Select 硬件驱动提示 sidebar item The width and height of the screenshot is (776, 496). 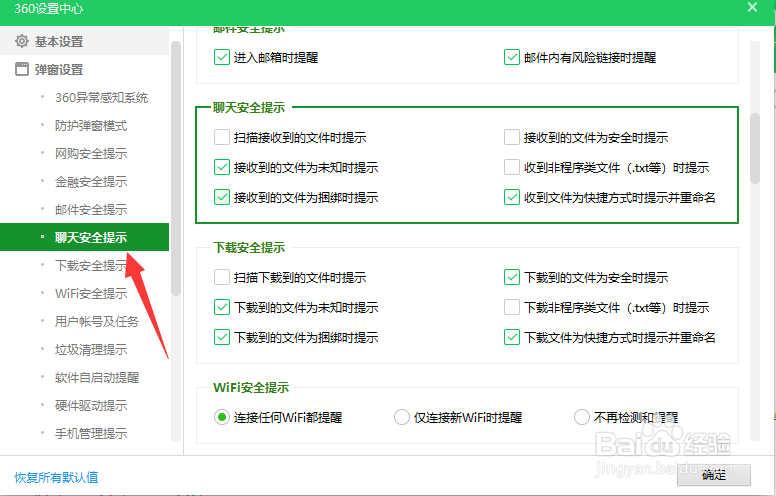pyautogui.click(x=91, y=405)
